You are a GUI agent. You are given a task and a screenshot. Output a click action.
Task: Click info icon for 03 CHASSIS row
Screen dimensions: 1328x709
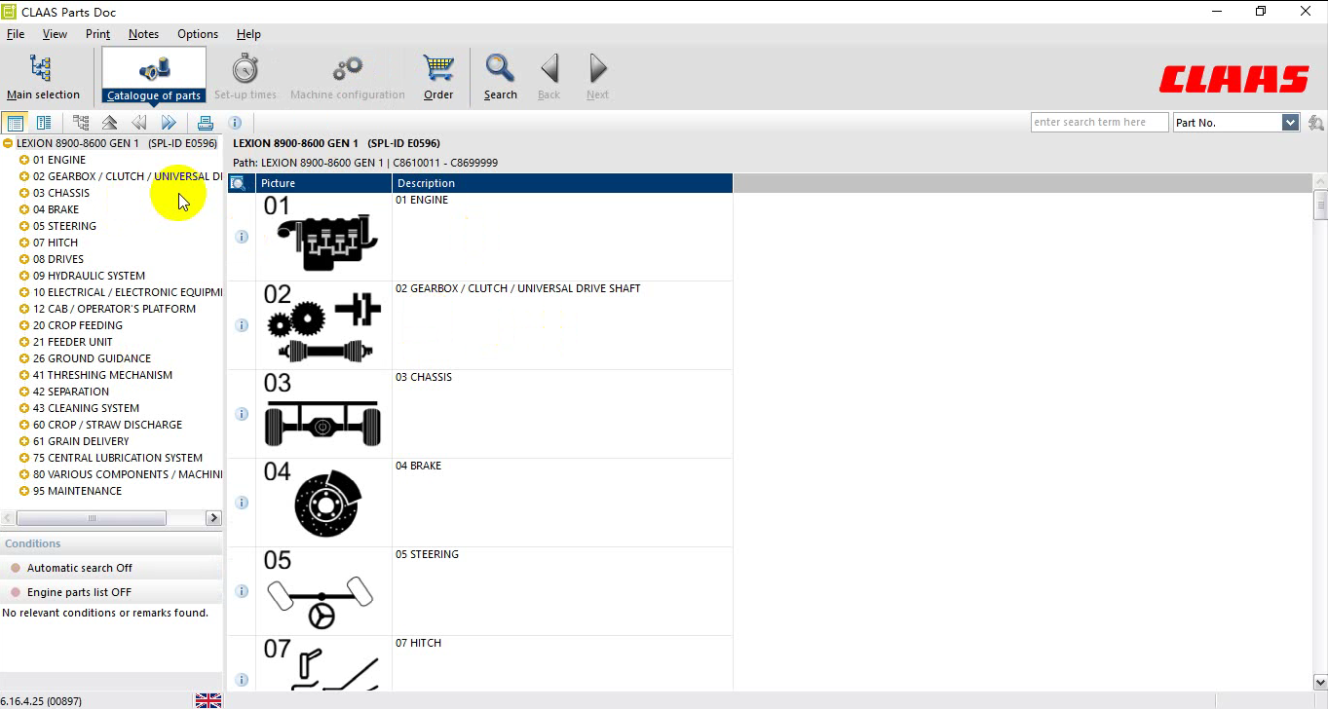pos(241,414)
